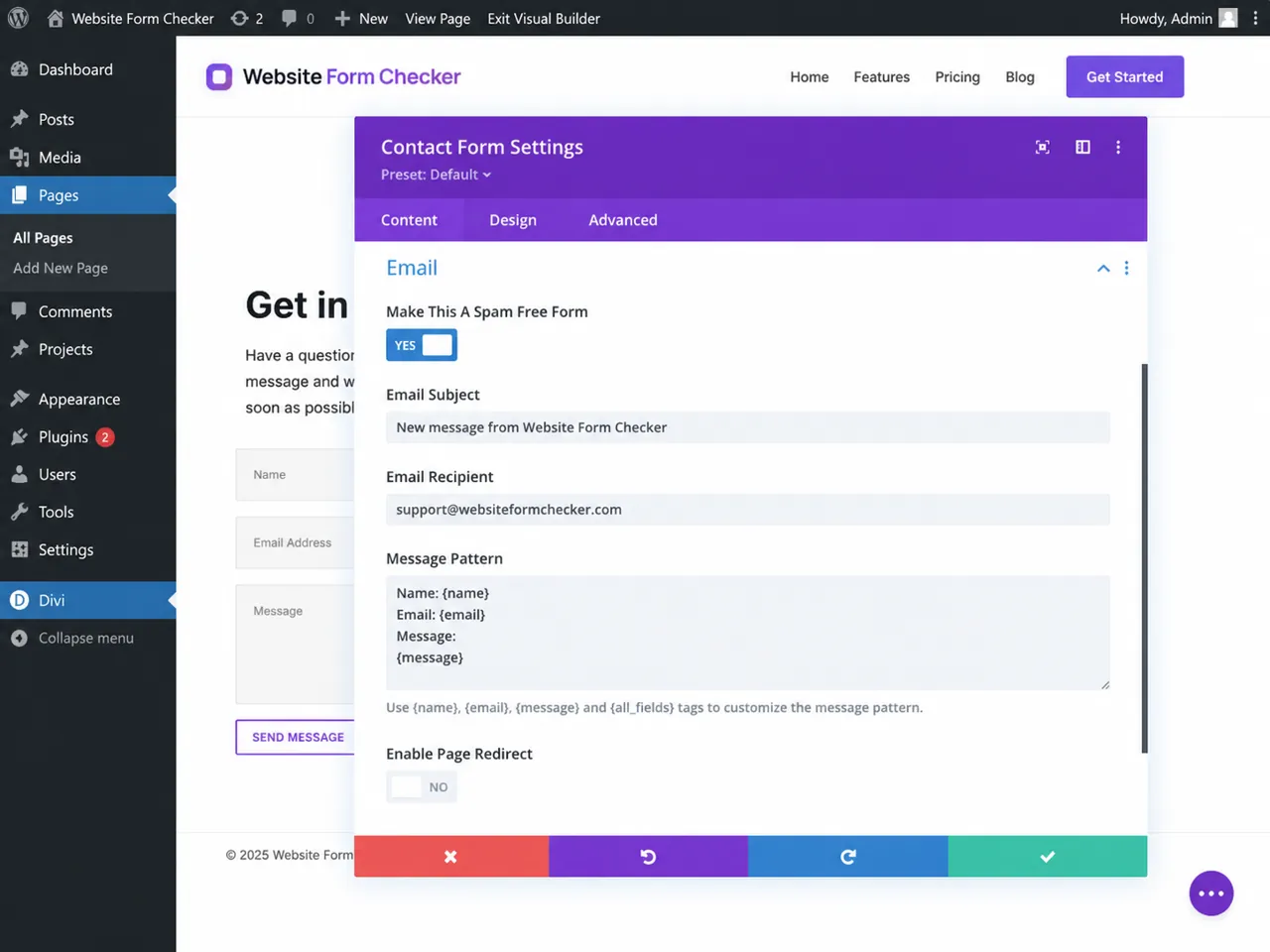
Task: Open the Preset: Default dropdown
Action: click(437, 175)
